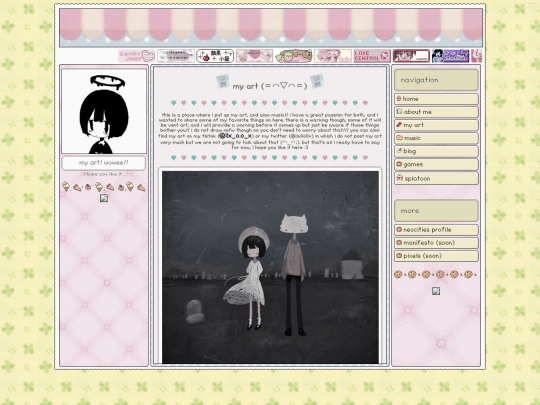Go to the home navigation link
540x405 pixels.
pyautogui.click(x=436, y=99)
